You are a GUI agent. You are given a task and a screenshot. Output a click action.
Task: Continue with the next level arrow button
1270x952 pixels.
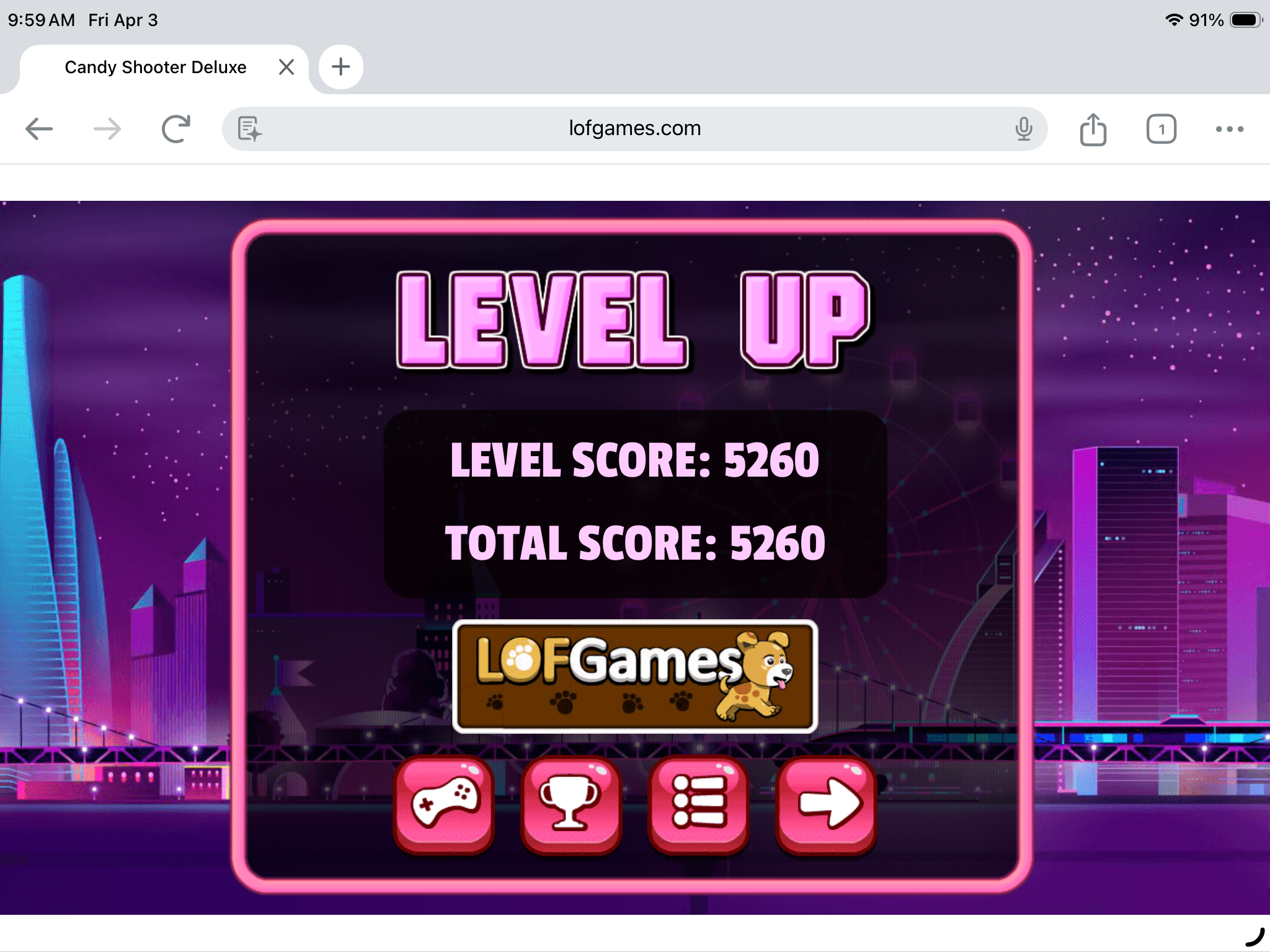pyautogui.click(x=826, y=803)
